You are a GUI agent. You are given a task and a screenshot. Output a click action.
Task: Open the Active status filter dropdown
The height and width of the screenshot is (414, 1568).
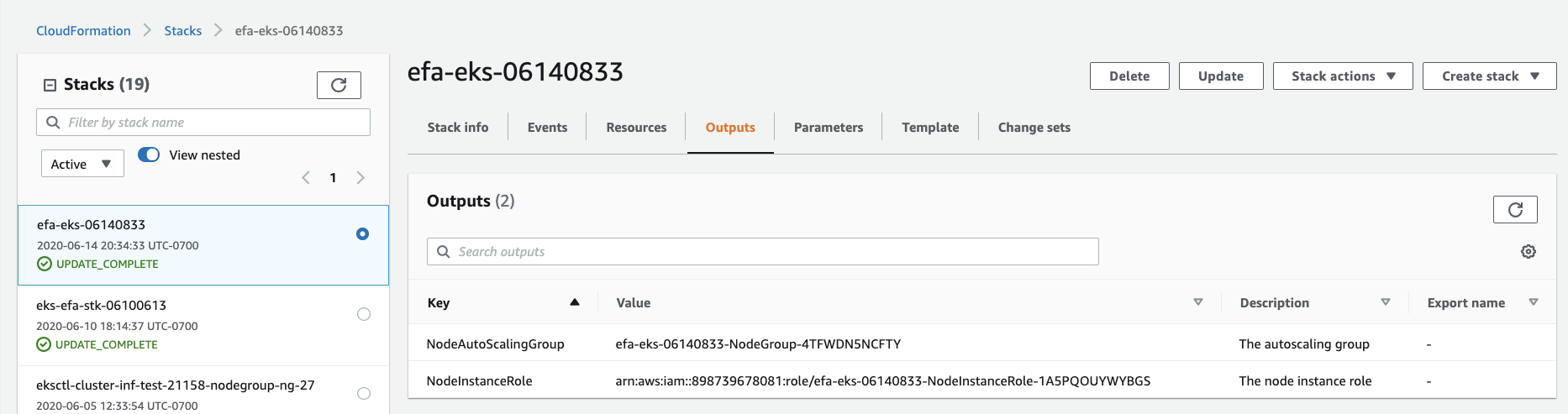82,164
